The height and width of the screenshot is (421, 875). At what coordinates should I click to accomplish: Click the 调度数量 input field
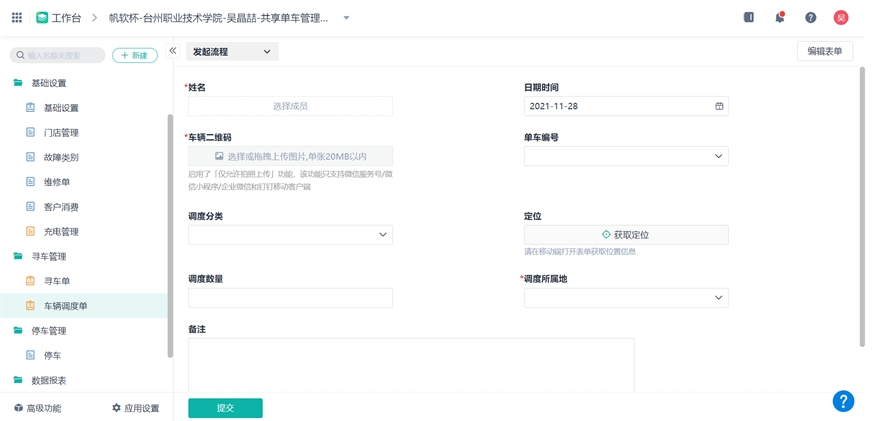click(290, 298)
